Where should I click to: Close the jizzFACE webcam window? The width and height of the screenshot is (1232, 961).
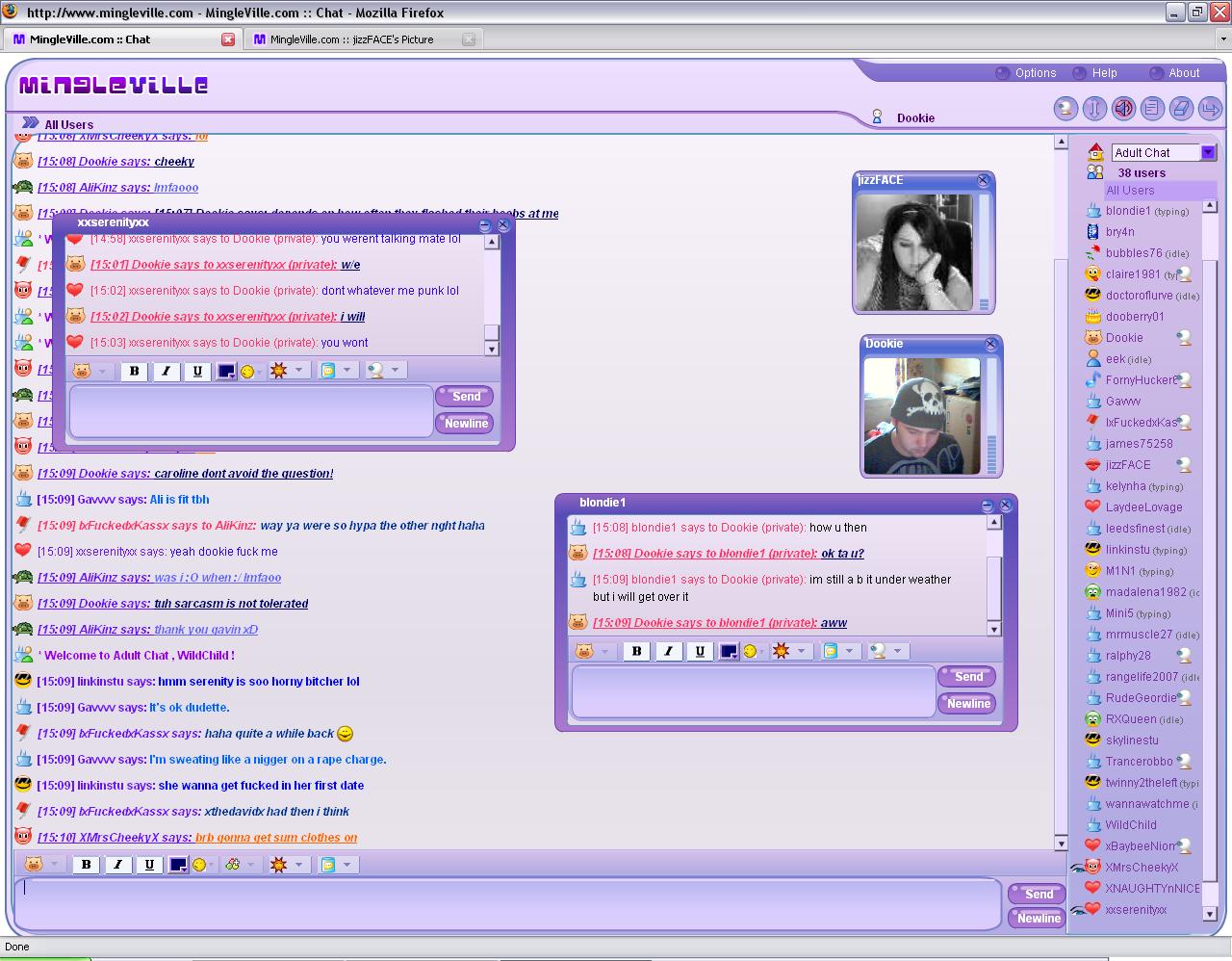pyautogui.click(x=983, y=180)
